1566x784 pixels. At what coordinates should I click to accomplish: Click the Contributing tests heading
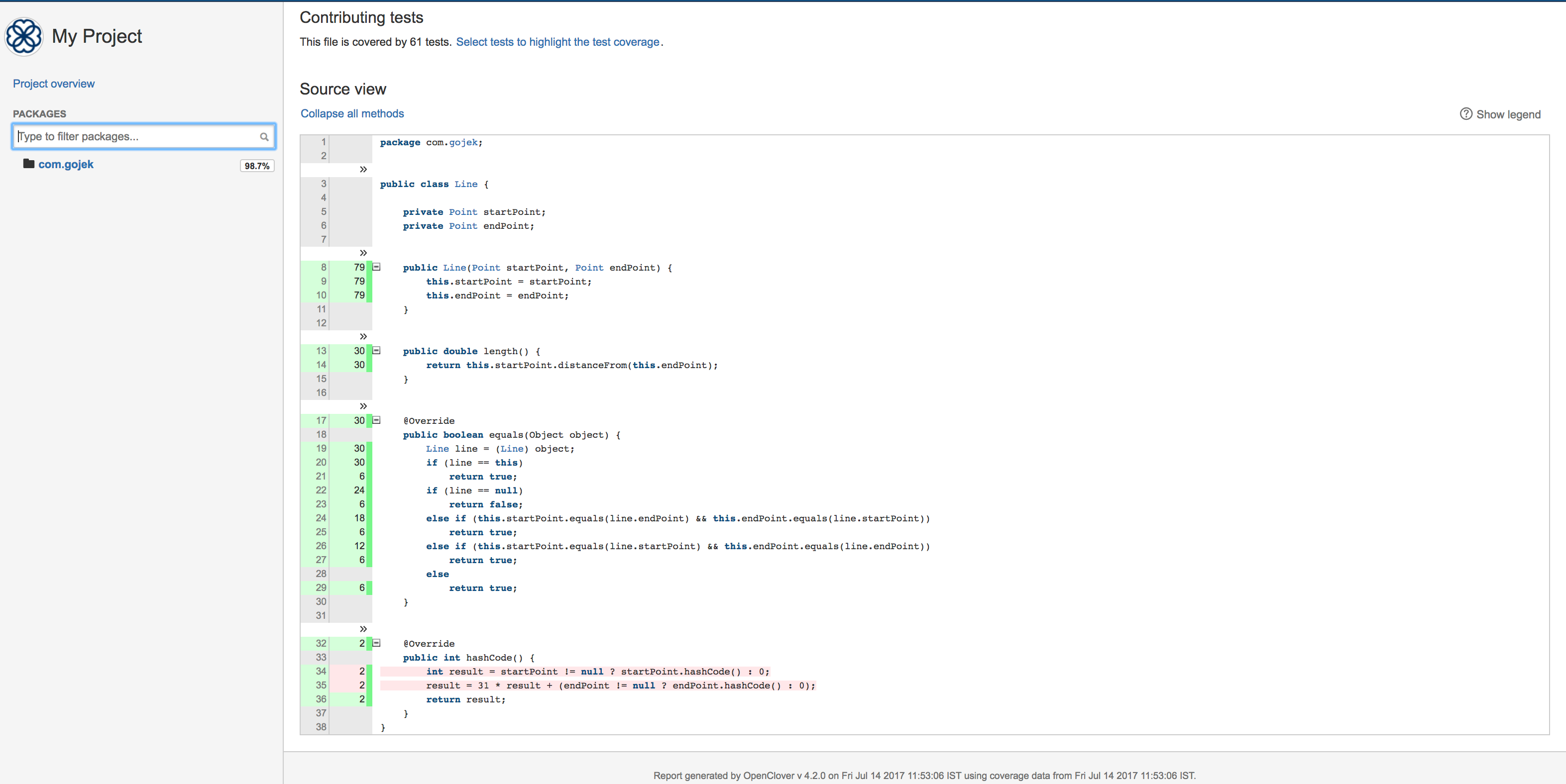pyautogui.click(x=361, y=17)
